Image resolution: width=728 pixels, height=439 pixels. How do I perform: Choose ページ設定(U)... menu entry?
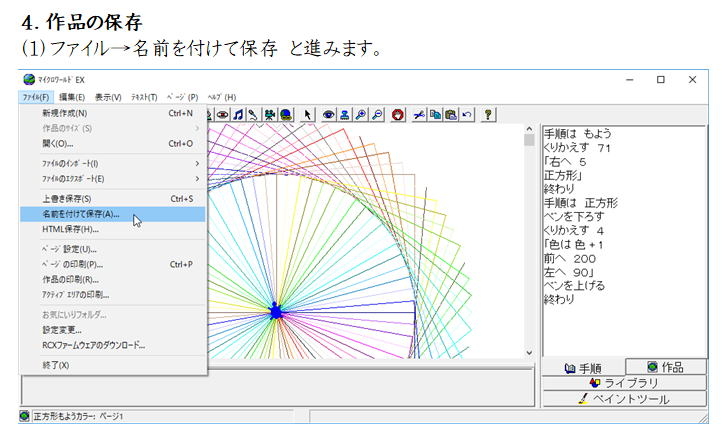(113, 250)
